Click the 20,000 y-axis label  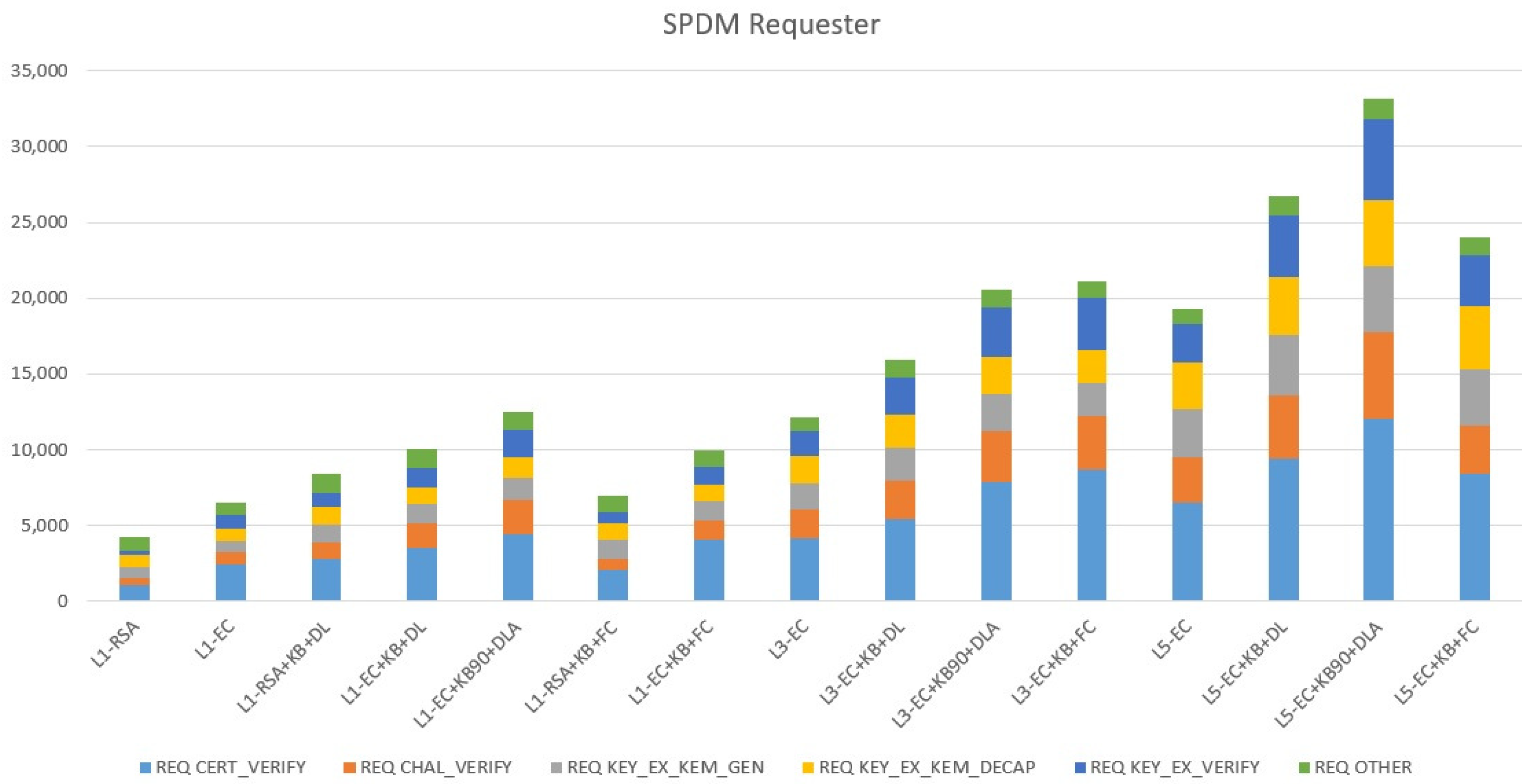click(39, 298)
